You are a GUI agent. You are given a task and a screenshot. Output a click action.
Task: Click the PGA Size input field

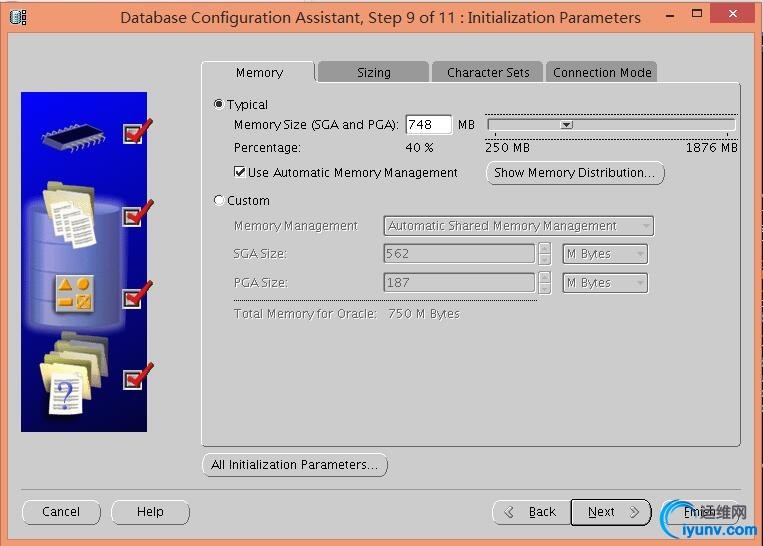459,283
